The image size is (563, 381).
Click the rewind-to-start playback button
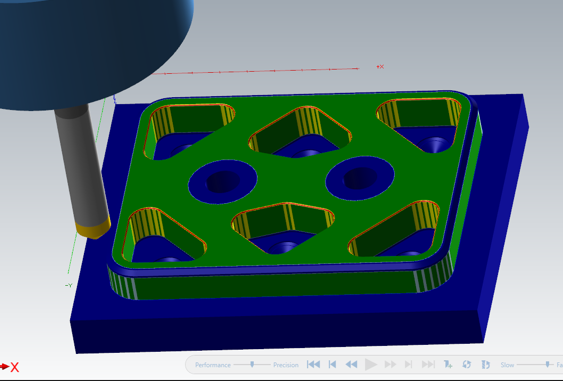313,364
